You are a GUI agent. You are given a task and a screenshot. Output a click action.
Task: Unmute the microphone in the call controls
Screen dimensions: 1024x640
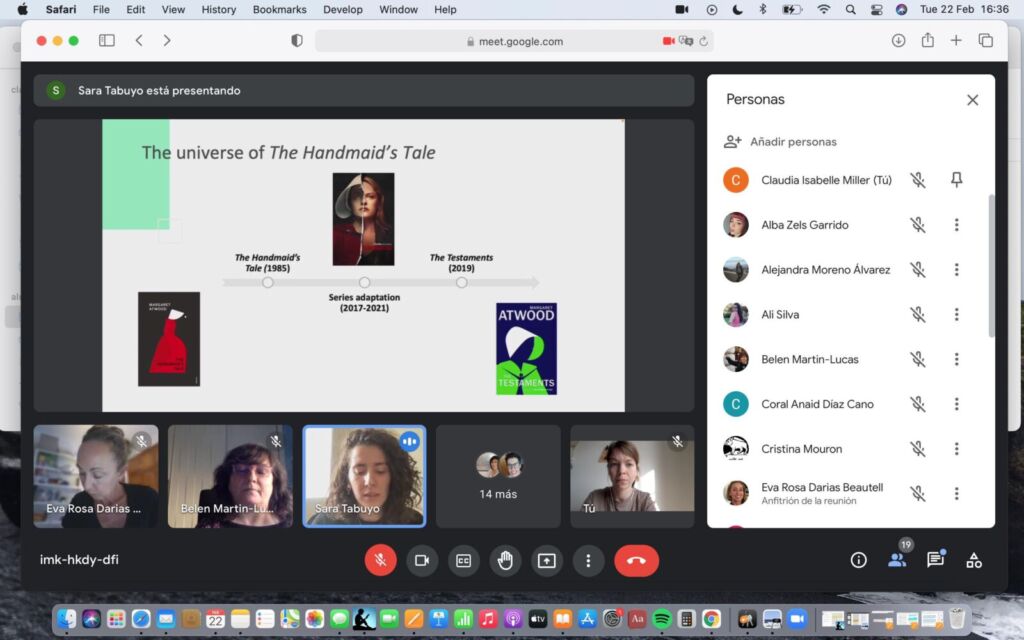click(x=380, y=560)
